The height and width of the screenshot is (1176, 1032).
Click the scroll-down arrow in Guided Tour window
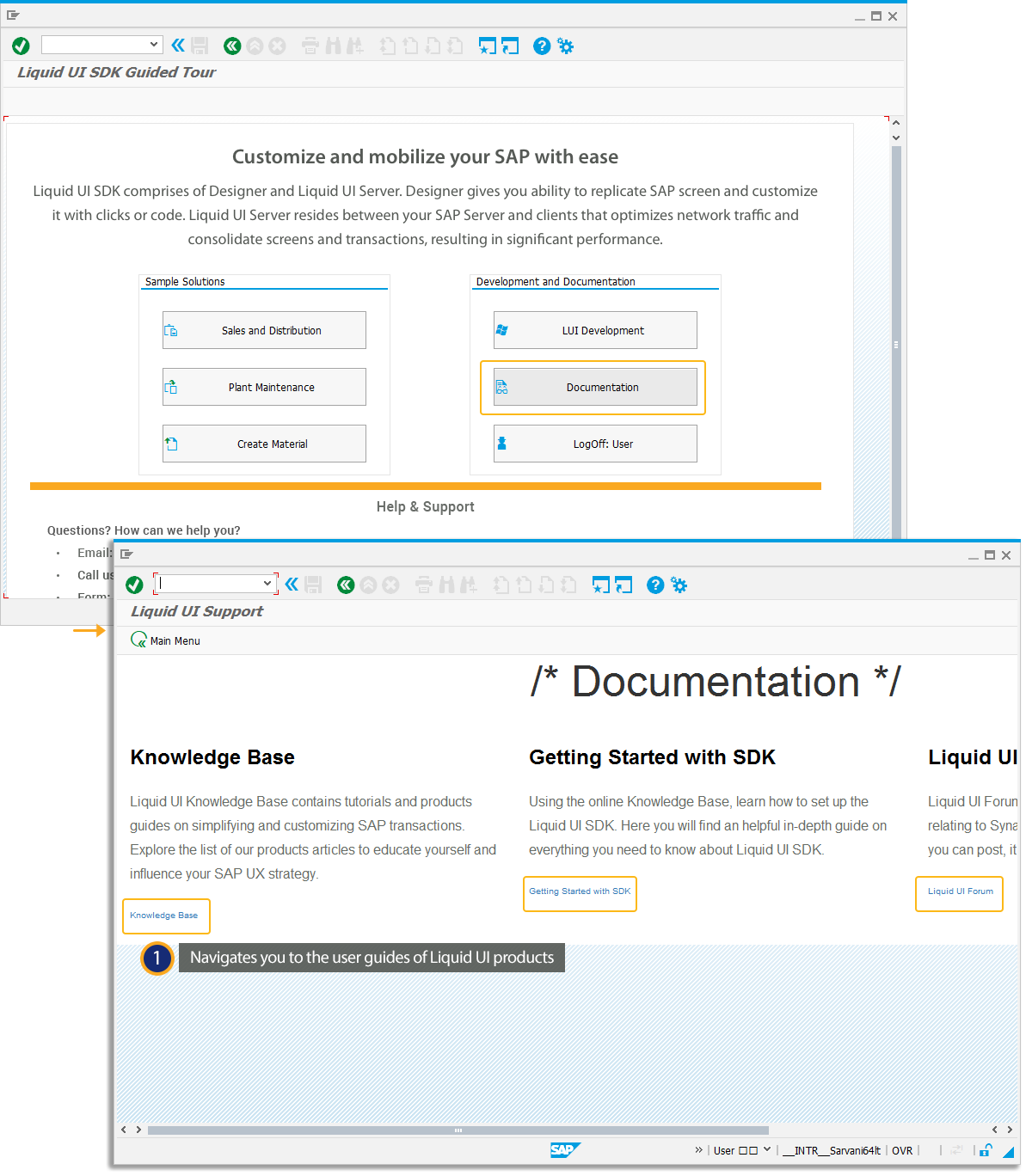click(896, 138)
